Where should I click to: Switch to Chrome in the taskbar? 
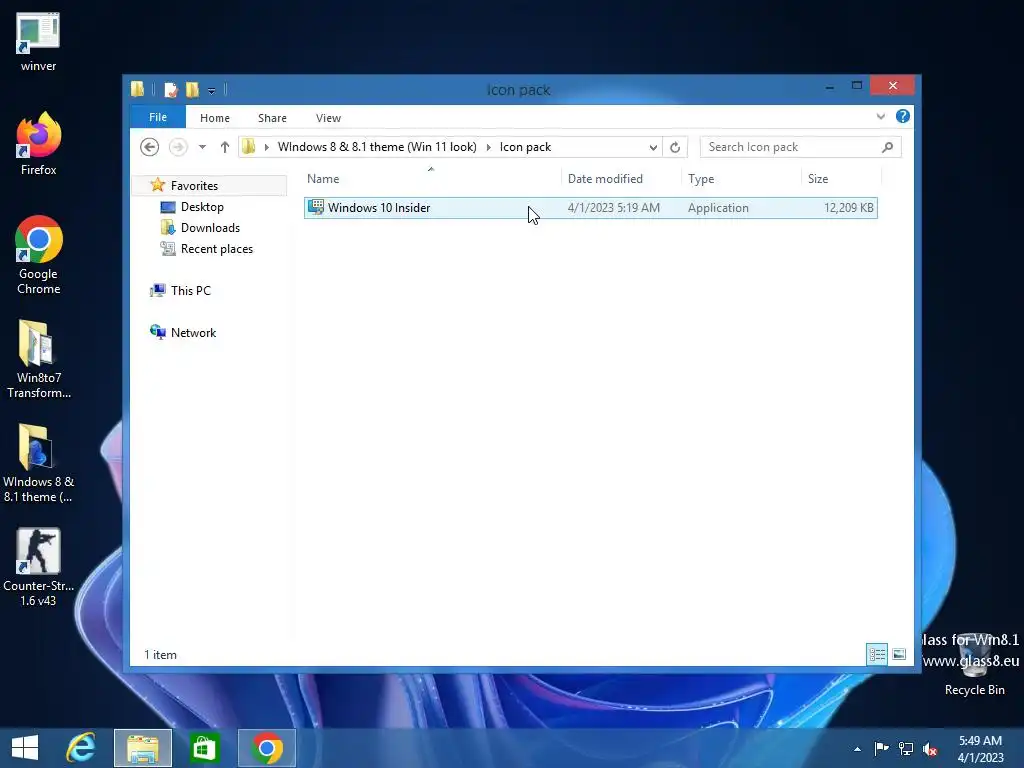pyautogui.click(x=267, y=748)
